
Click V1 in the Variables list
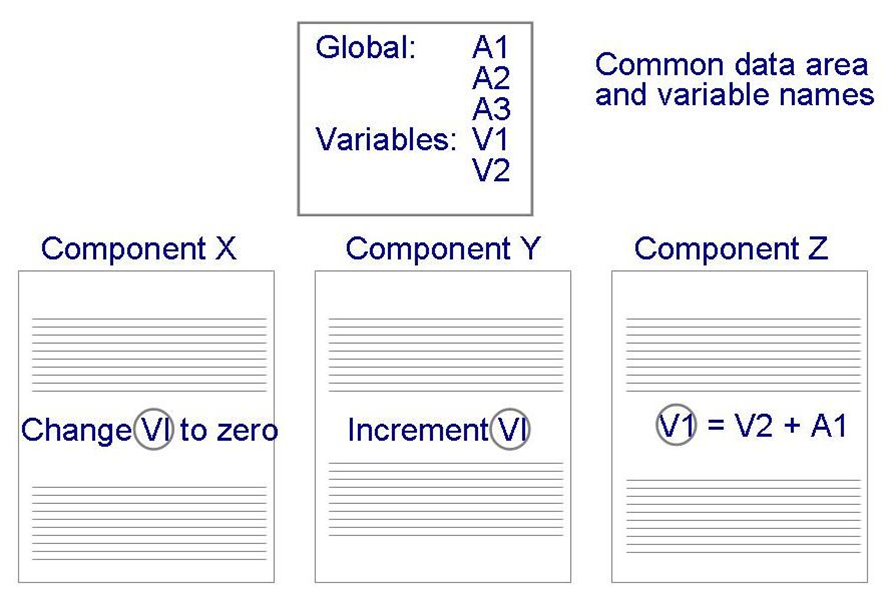491,140
